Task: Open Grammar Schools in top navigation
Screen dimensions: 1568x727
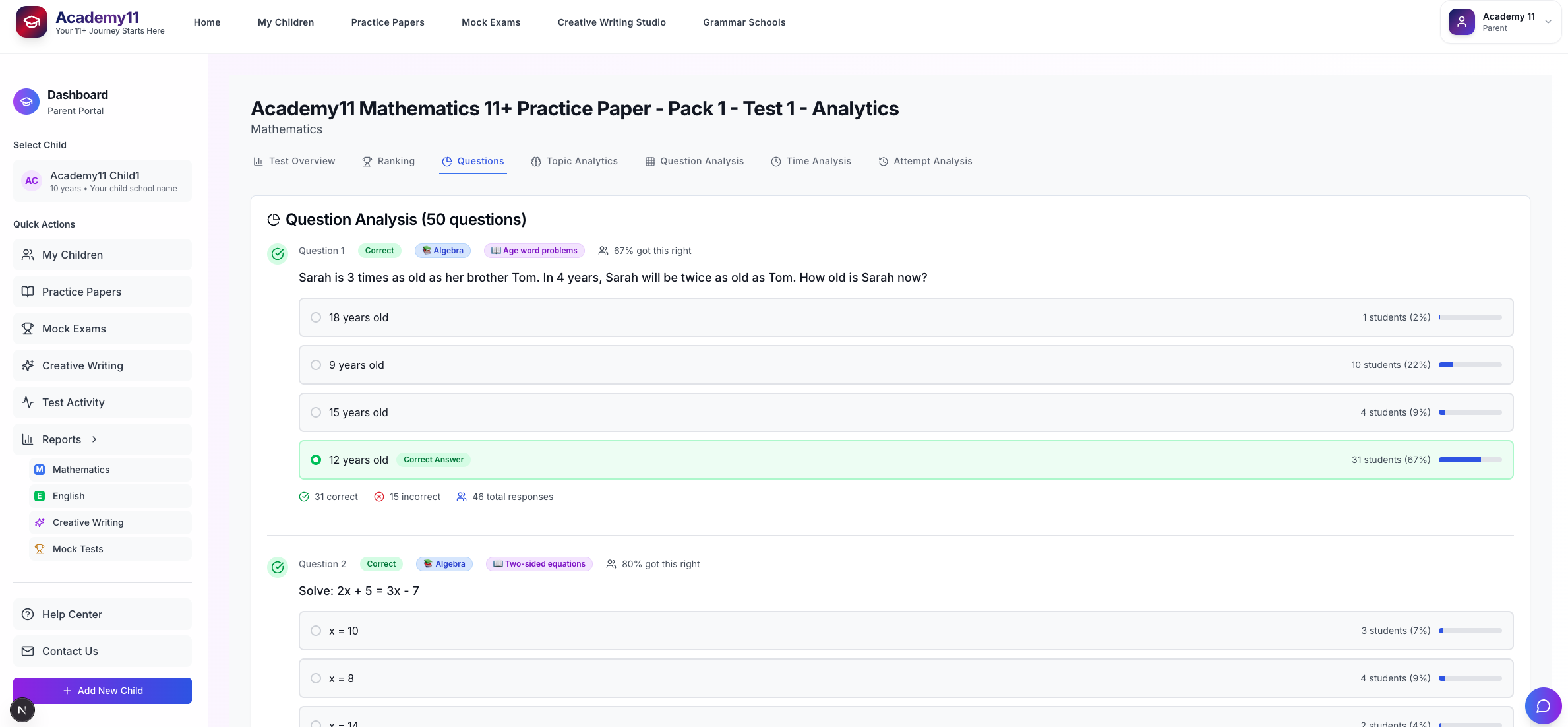Action: coord(744,22)
